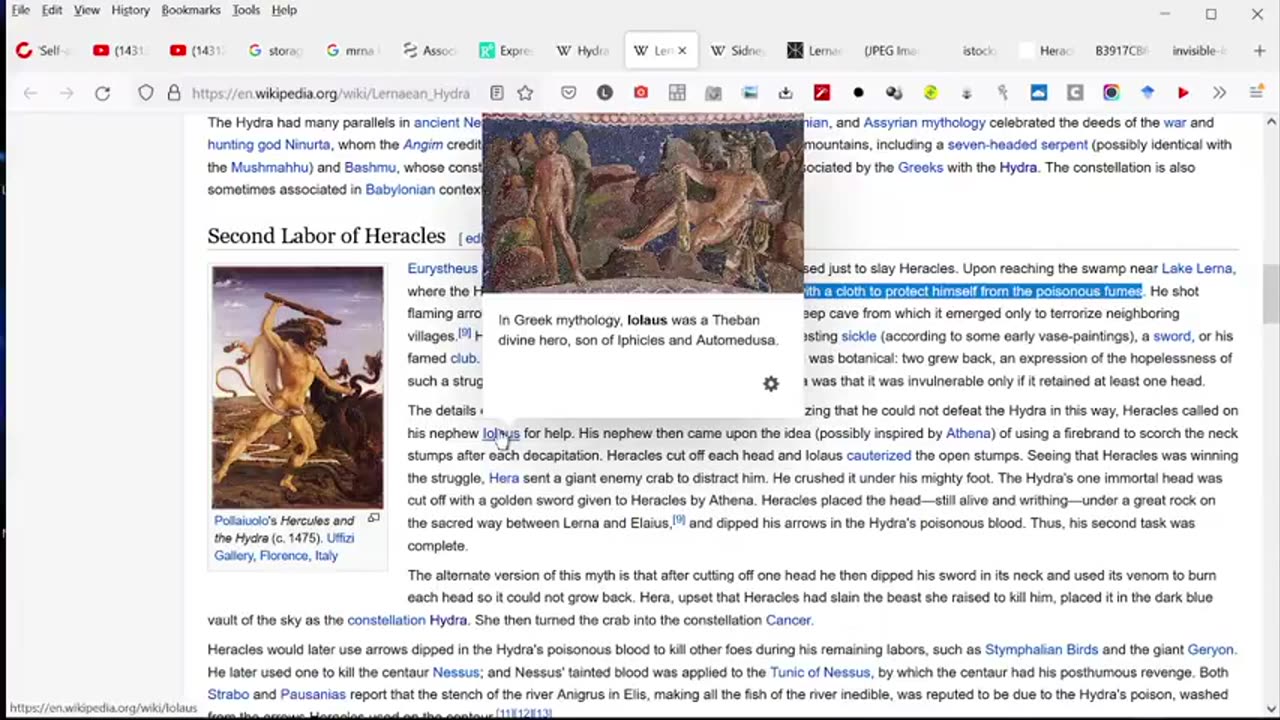Follow the Strabo link

point(228,694)
